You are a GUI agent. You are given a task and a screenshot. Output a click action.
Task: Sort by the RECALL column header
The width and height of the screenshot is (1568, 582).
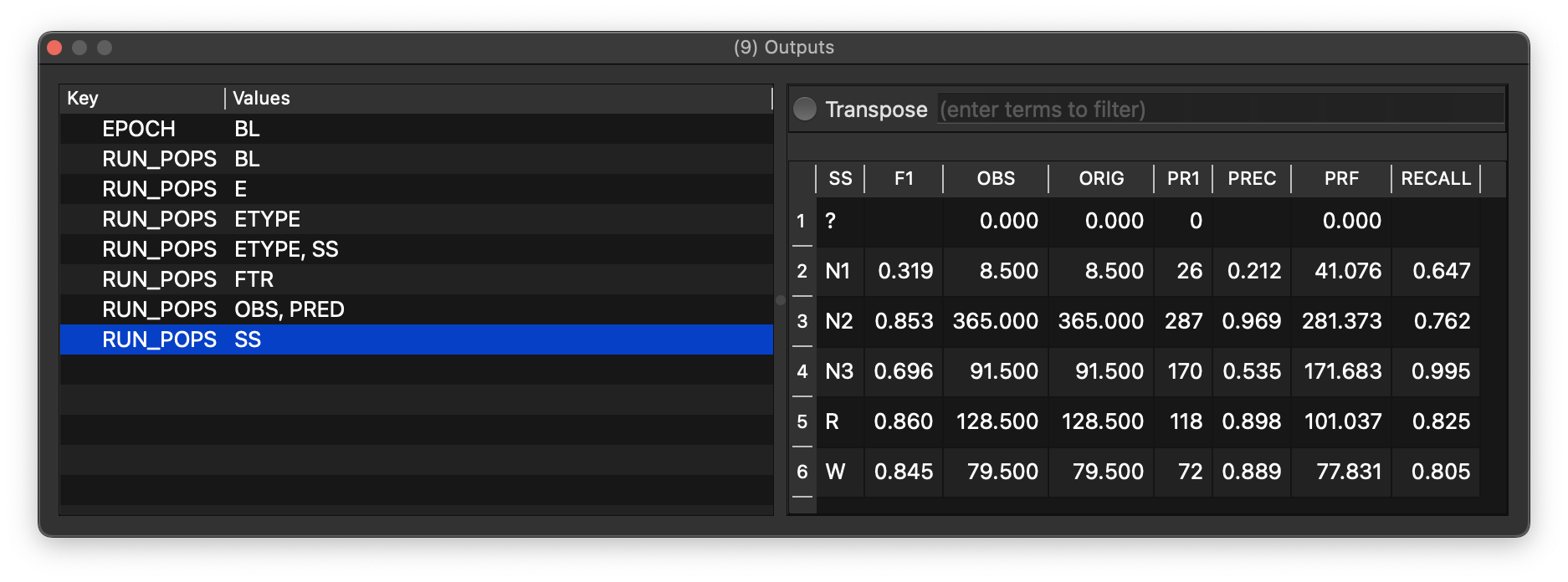tap(1435, 179)
